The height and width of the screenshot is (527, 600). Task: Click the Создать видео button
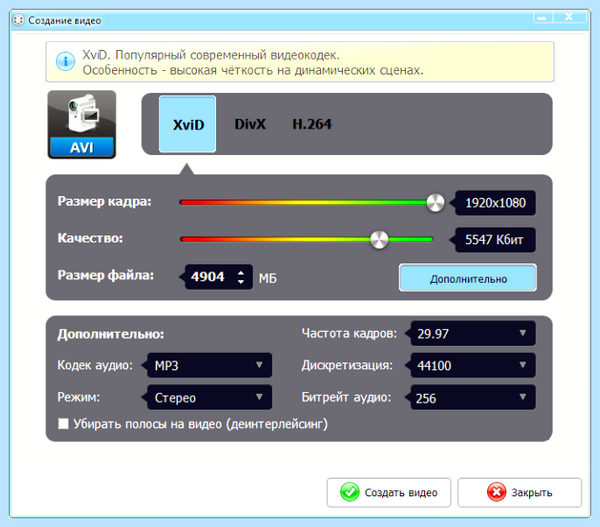point(389,493)
